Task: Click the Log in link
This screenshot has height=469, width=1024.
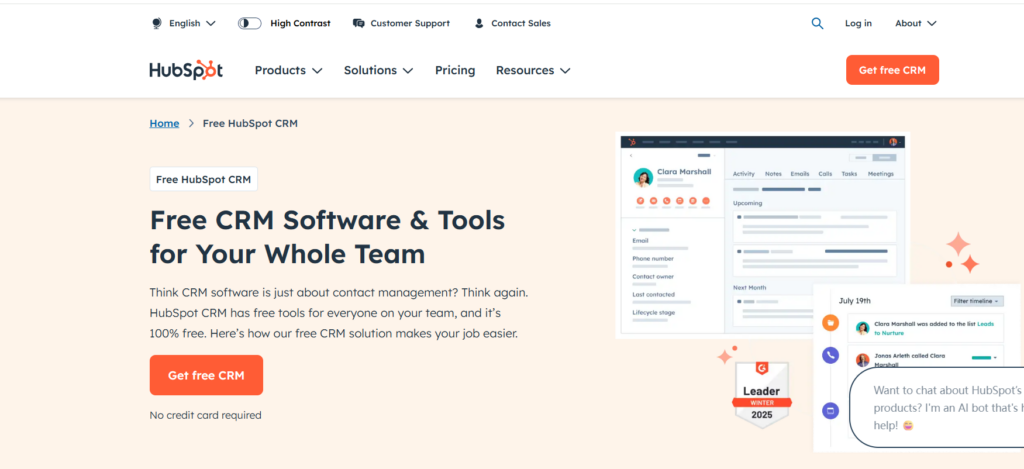Action: click(858, 23)
